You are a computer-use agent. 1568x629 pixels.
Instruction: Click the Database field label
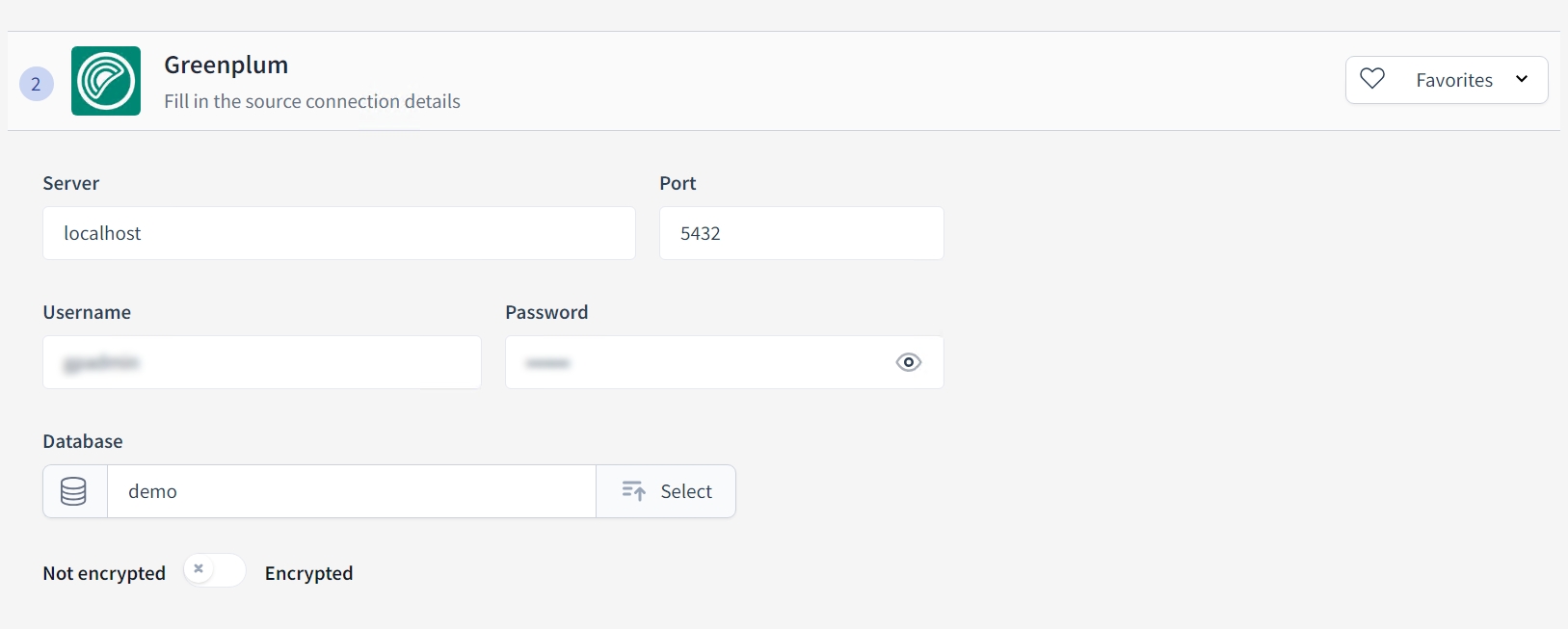[83, 441]
